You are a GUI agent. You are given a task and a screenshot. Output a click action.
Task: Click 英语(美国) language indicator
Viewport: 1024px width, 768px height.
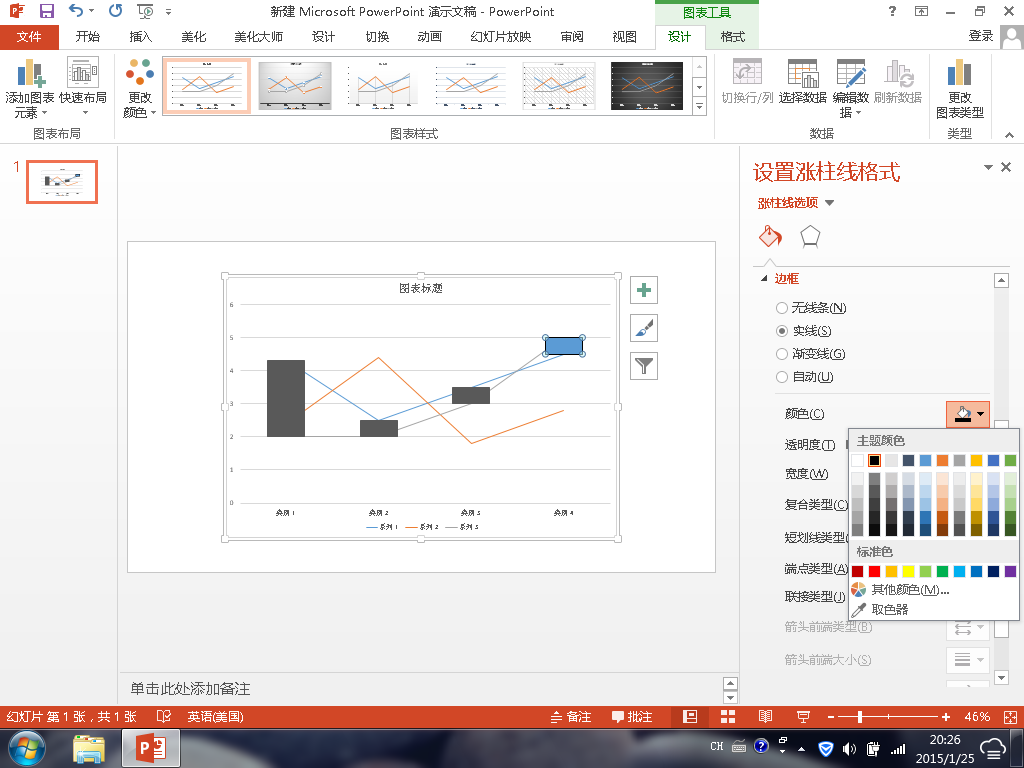click(x=216, y=716)
